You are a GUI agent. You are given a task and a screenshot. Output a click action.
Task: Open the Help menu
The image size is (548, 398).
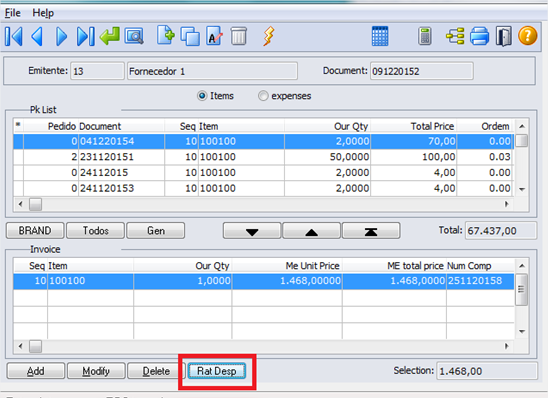click(43, 13)
